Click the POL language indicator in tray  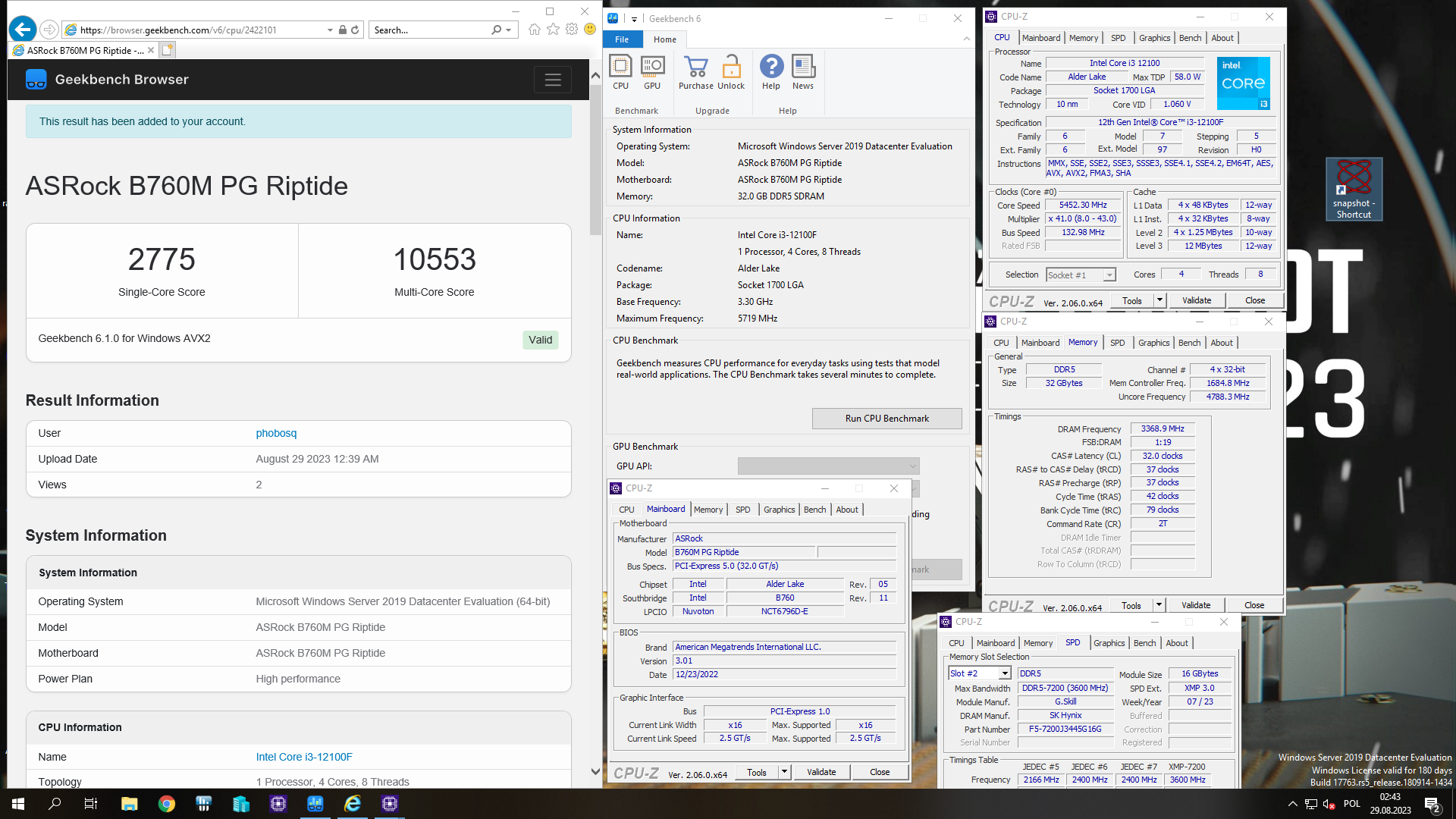(1351, 804)
